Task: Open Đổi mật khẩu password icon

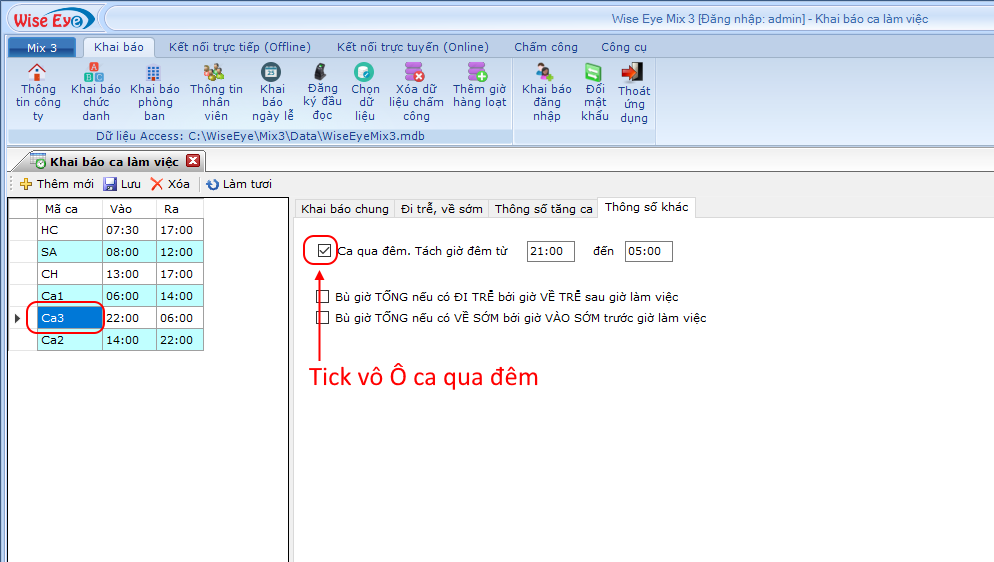Action: coord(594,73)
